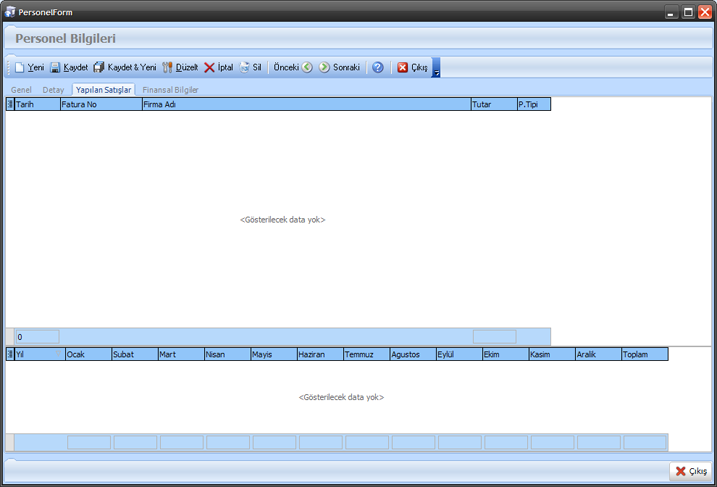
Task: Go to next record with Sonraki
Action: [325, 68]
